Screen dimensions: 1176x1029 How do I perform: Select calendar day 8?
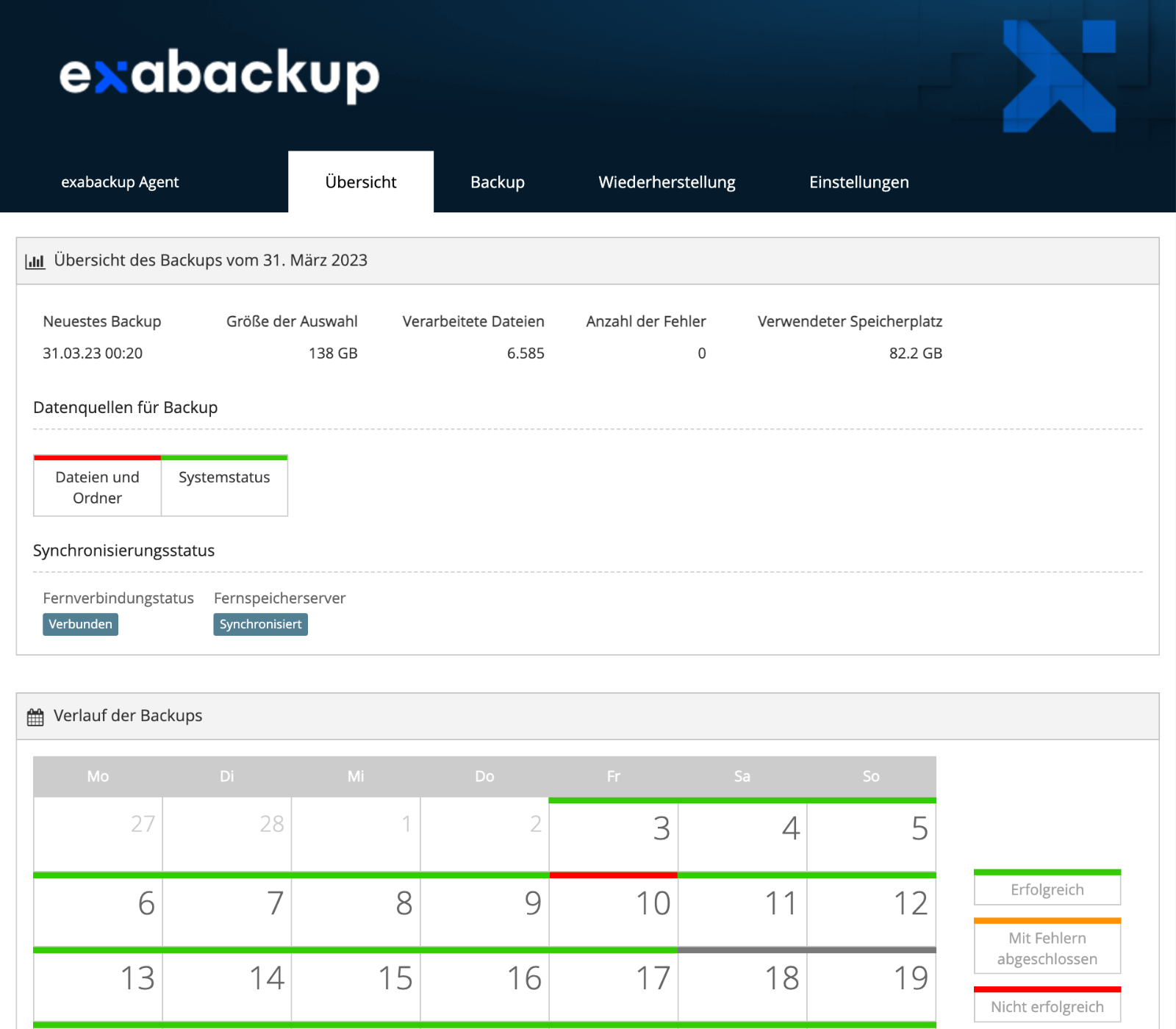coord(356,910)
